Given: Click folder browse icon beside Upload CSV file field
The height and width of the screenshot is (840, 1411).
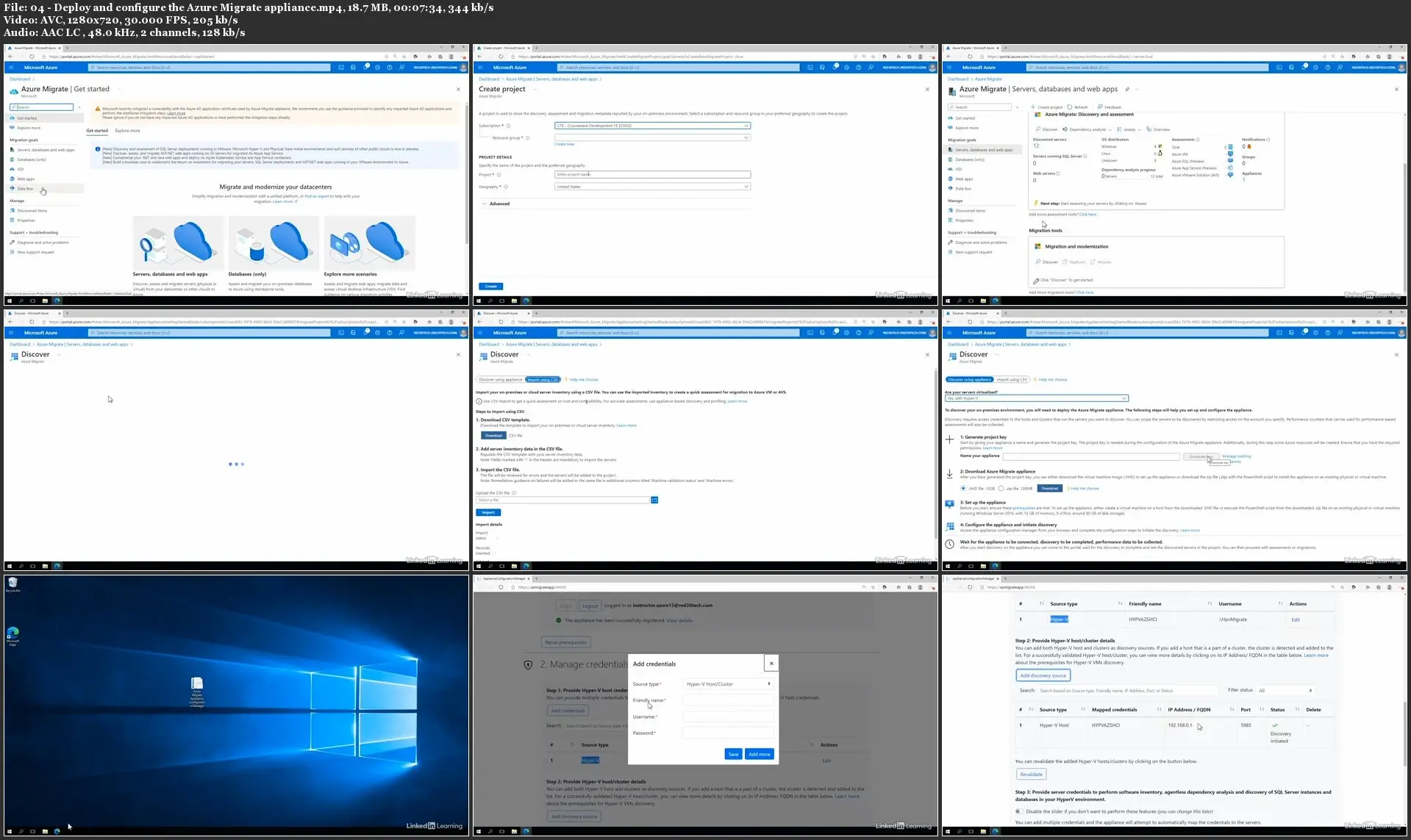Looking at the screenshot, I should tap(654, 500).
